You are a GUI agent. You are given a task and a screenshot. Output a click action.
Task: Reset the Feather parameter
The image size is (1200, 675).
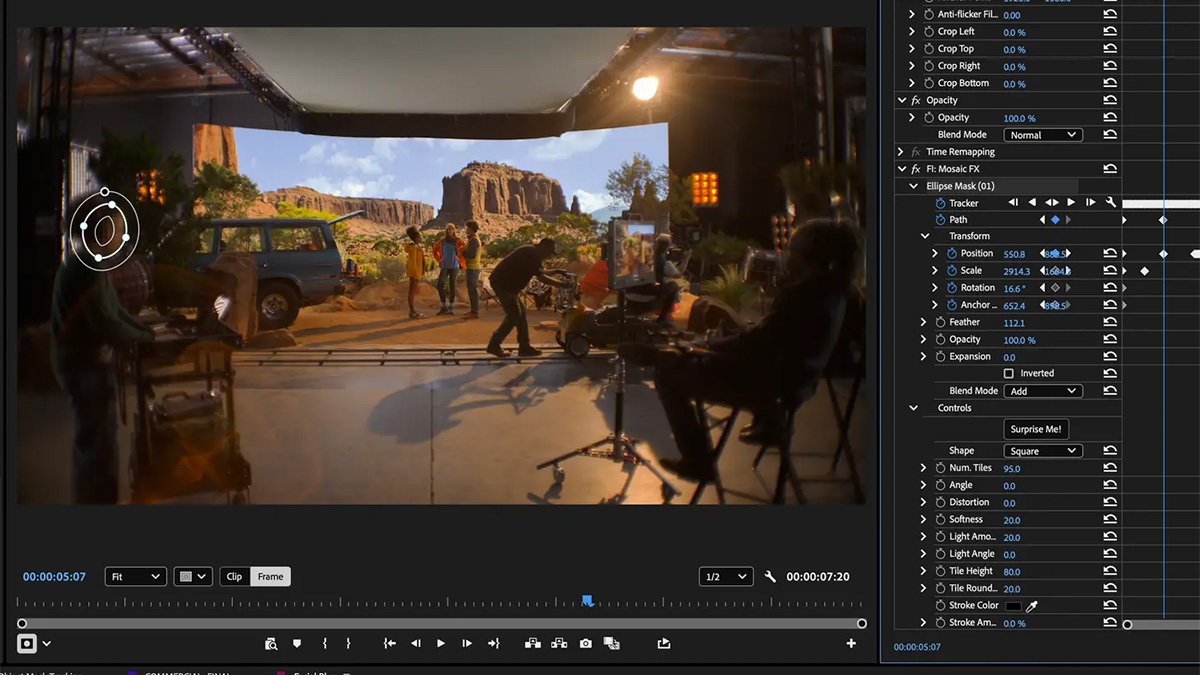1110,322
